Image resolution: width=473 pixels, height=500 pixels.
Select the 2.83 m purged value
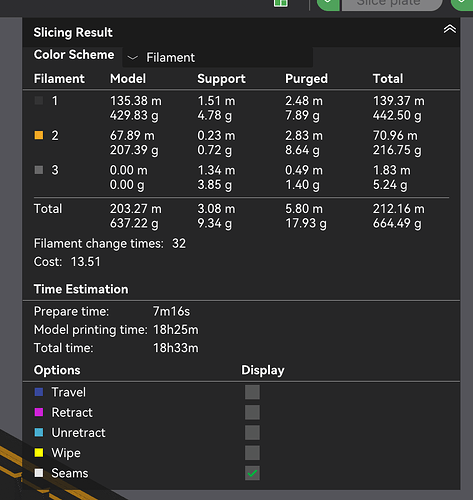pyautogui.click(x=304, y=136)
